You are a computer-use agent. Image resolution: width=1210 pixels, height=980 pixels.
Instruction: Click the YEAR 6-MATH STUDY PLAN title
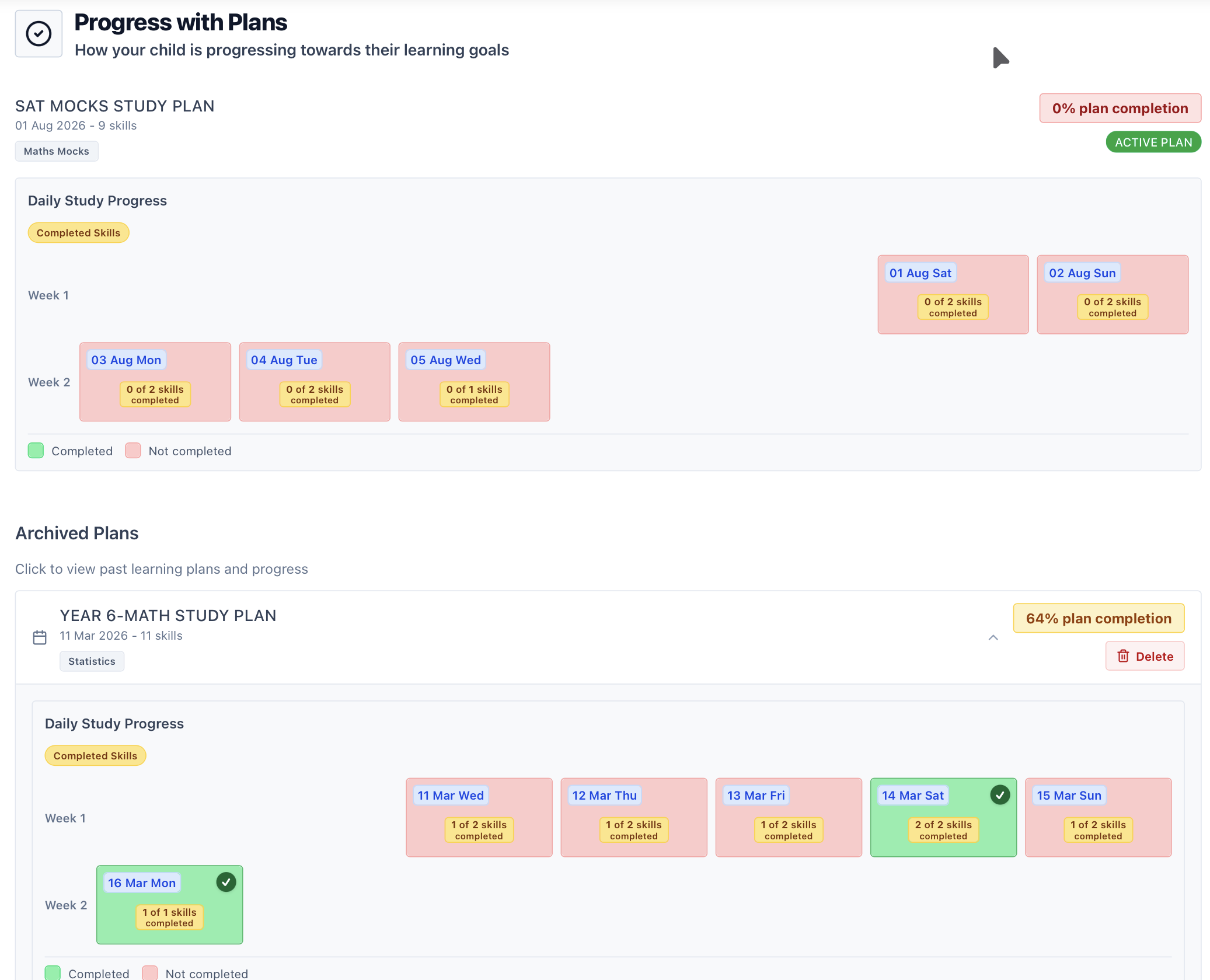(x=168, y=616)
